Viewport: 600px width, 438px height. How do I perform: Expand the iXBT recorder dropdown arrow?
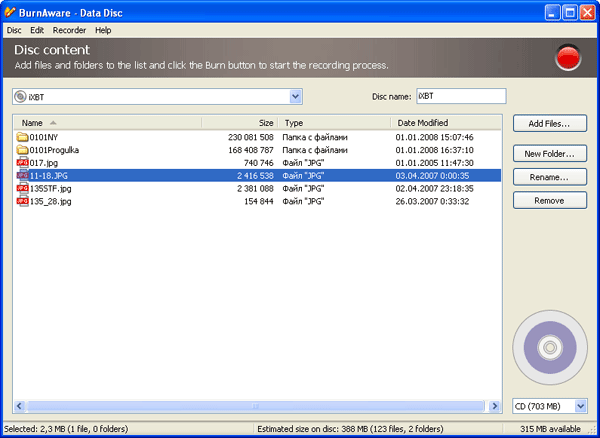(x=295, y=97)
